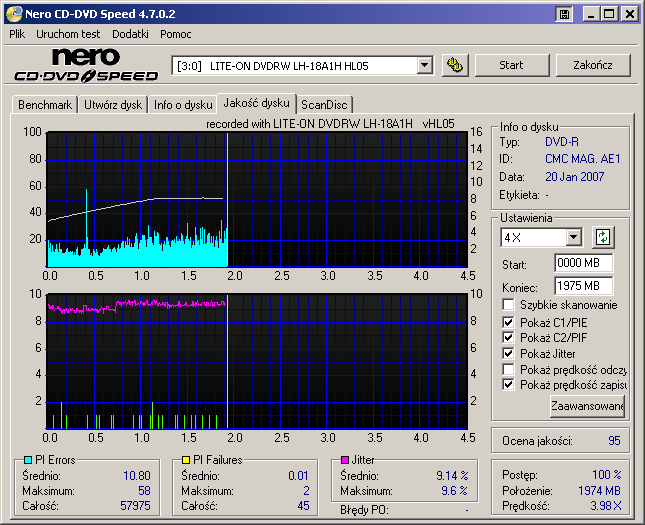Open the Uruchom test menu
This screenshot has height=525, width=645.
(x=68, y=34)
